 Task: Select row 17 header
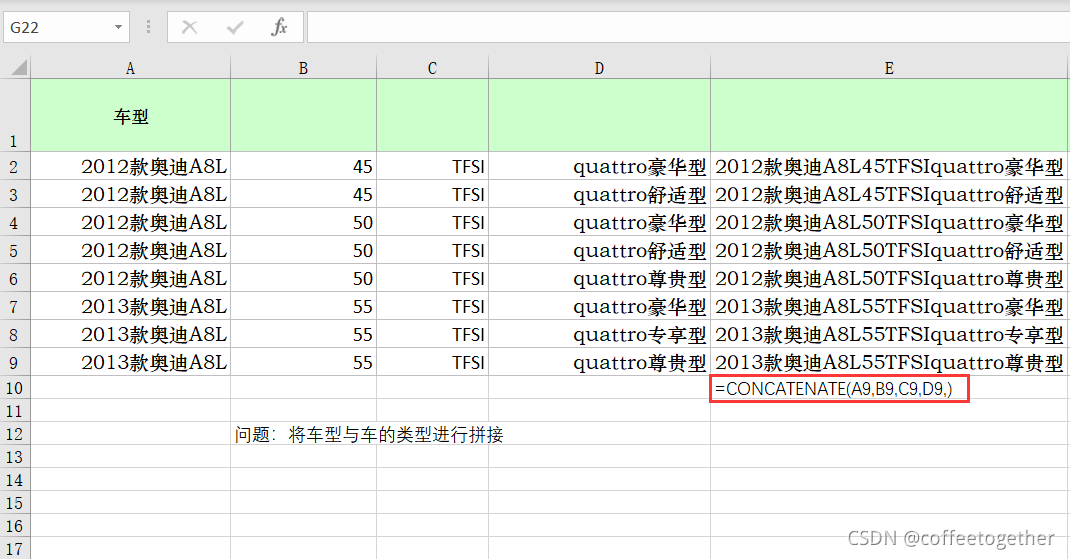click(15, 548)
